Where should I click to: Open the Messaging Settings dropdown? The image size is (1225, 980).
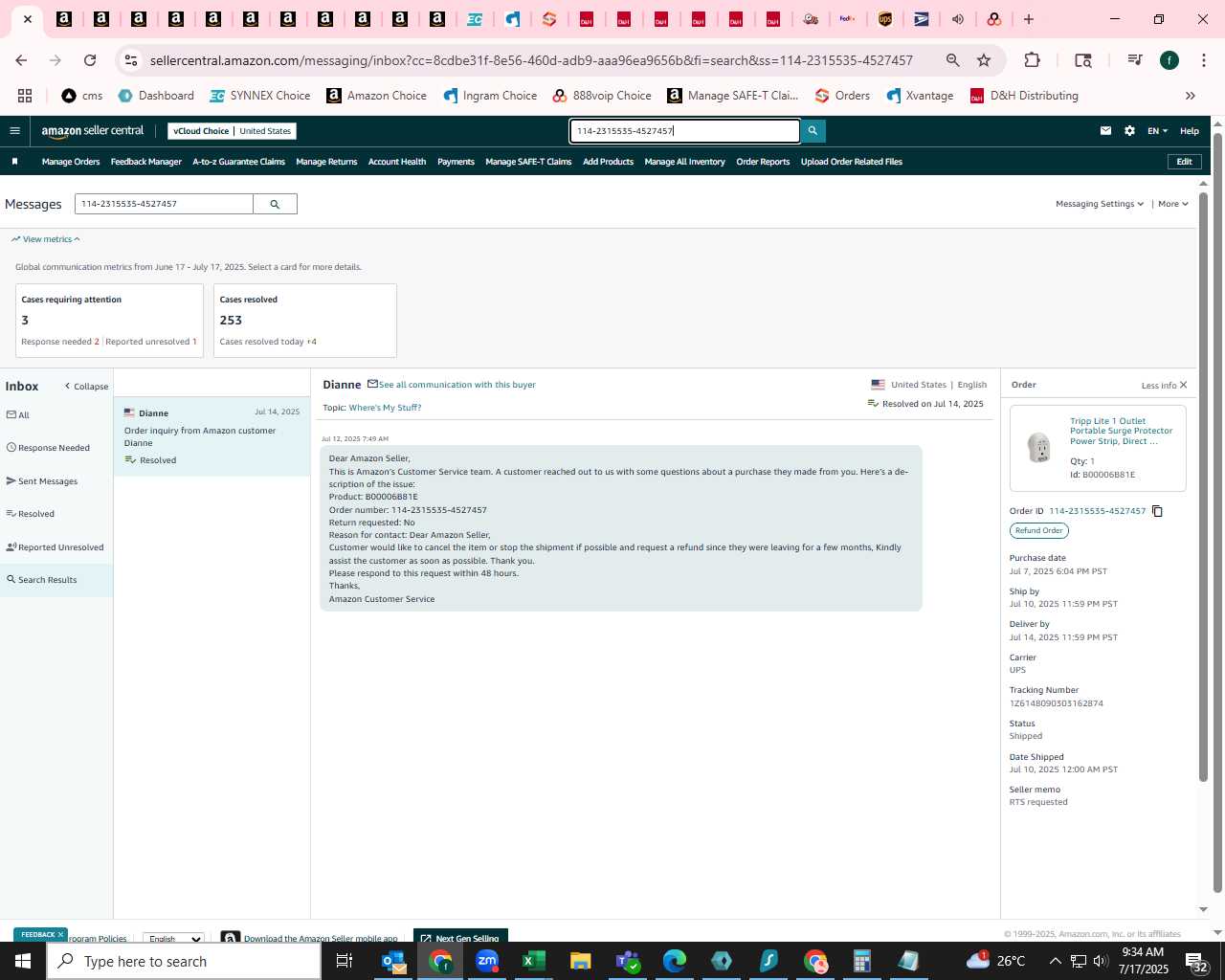tap(1100, 204)
